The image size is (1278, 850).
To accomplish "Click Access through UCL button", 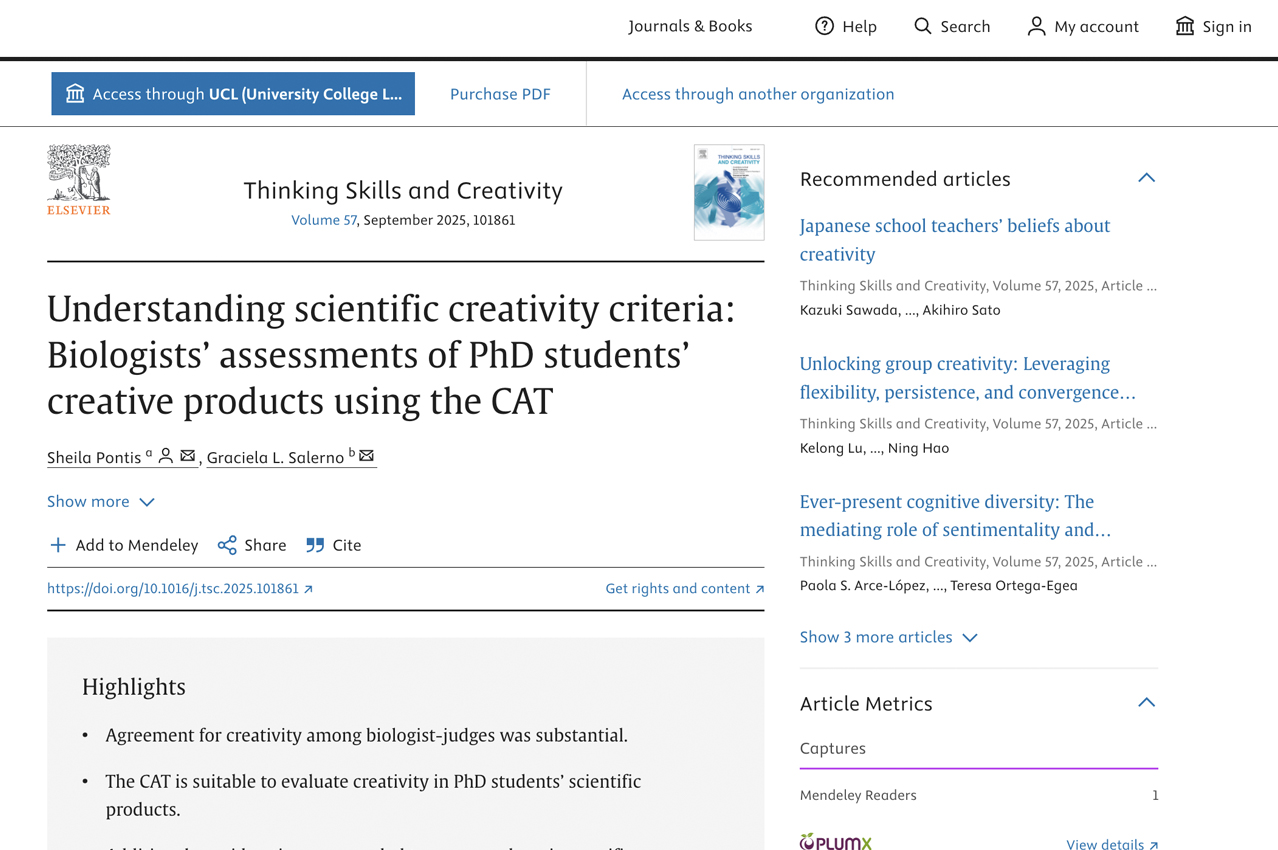I will click(233, 94).
